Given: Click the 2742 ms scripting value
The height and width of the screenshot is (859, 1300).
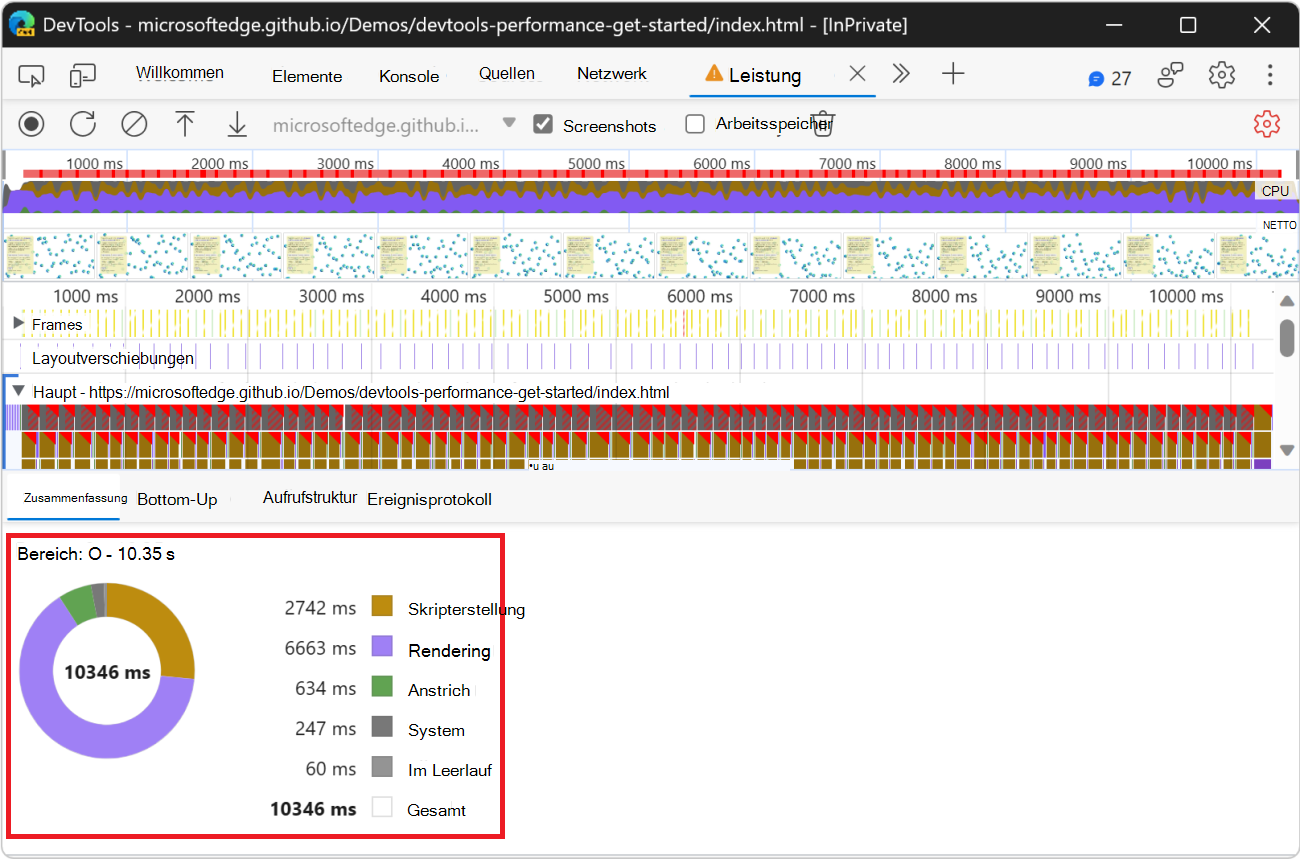Looking at the screenshot, I should click(x=320, y=607).
